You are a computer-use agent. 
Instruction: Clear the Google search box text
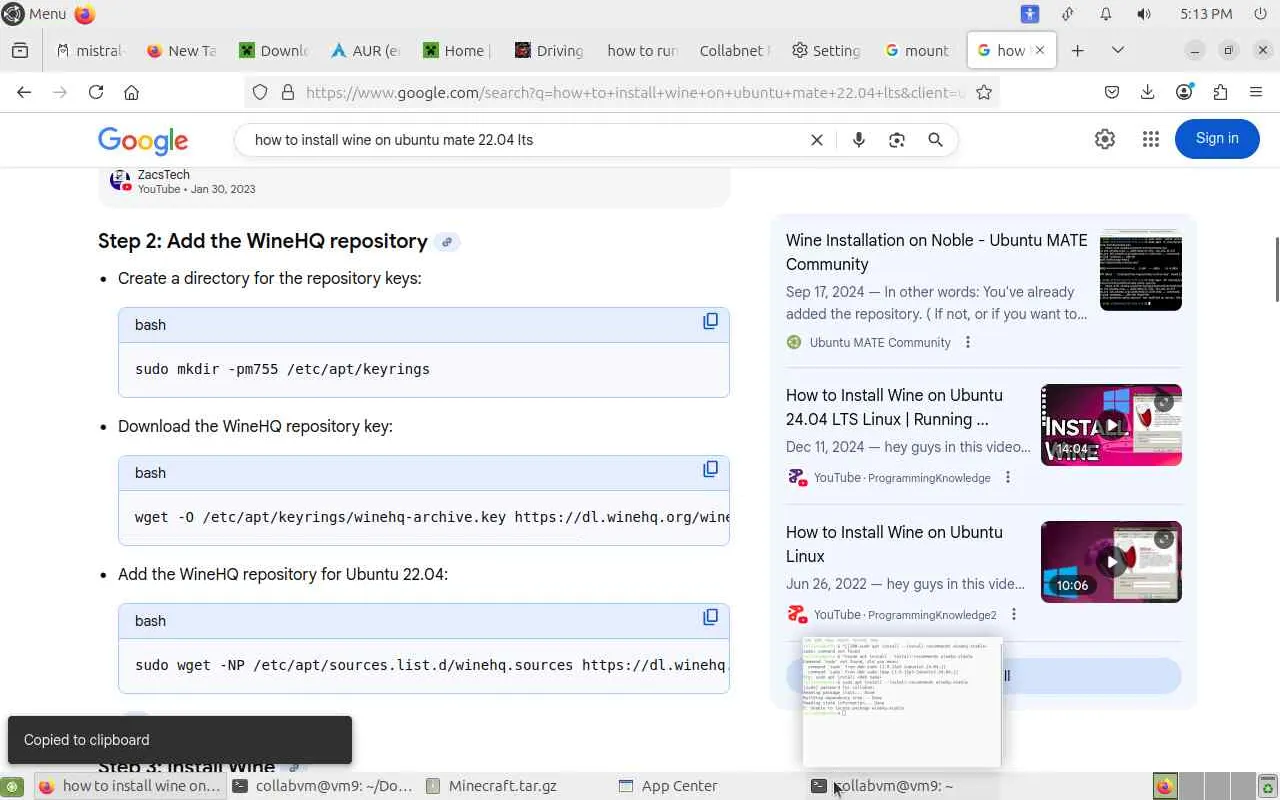817,140
